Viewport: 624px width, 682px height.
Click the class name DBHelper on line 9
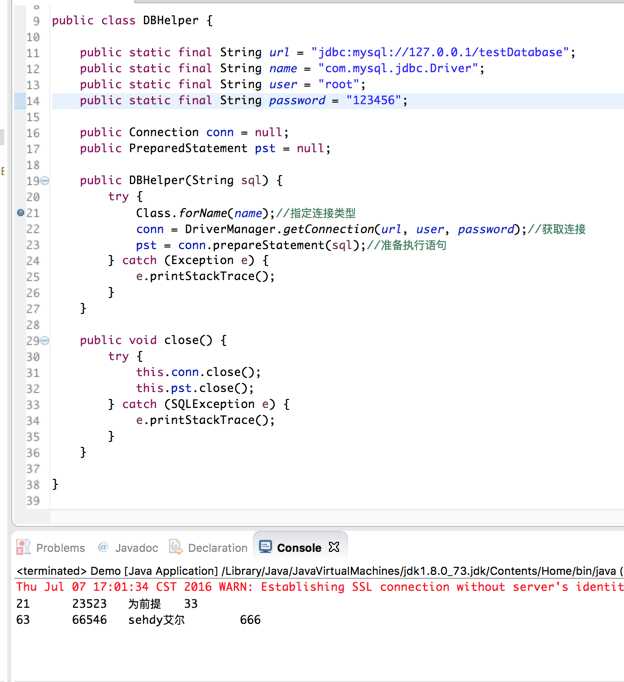click(x=170, y=20)
